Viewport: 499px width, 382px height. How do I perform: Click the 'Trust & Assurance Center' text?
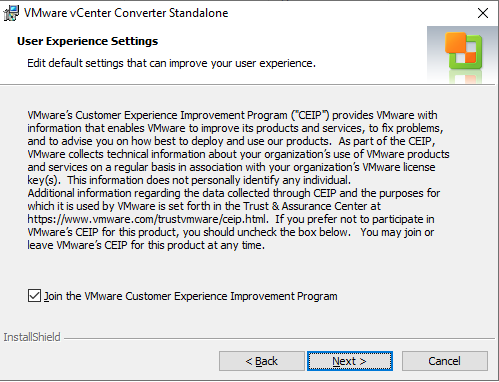click(304, 206)
